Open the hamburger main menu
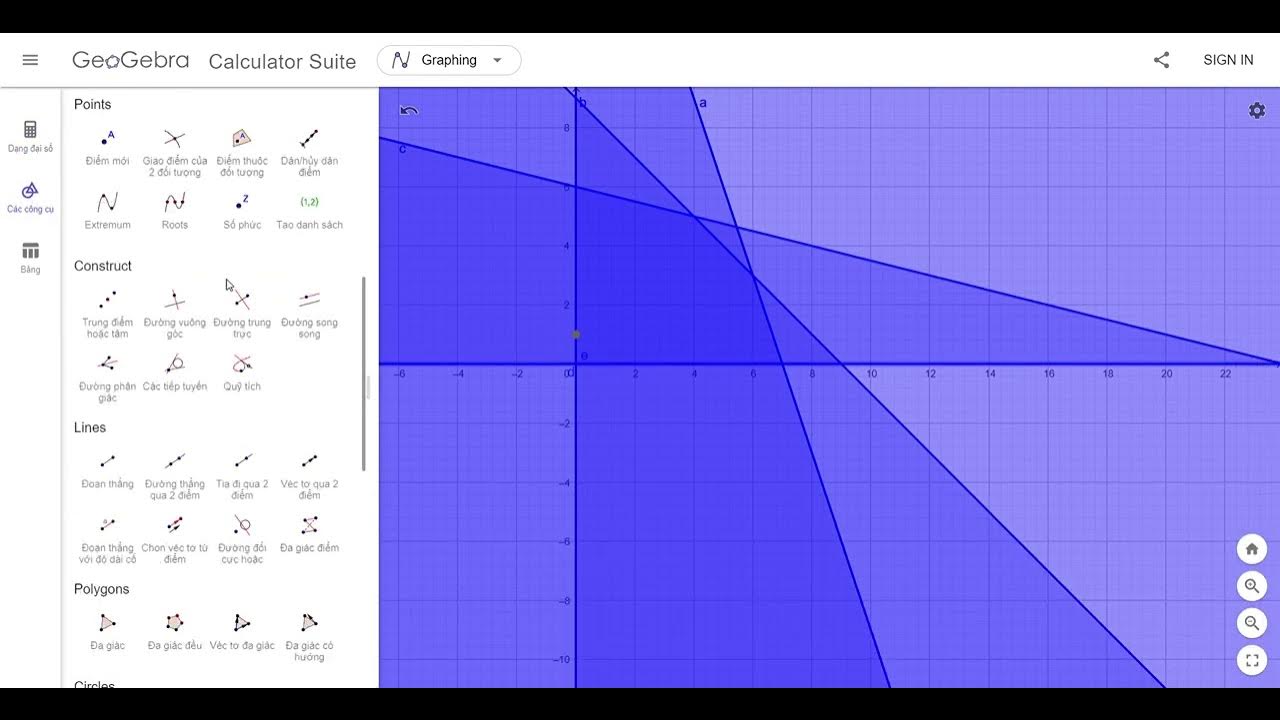1280x720 pixels. (x=30, y=60)
